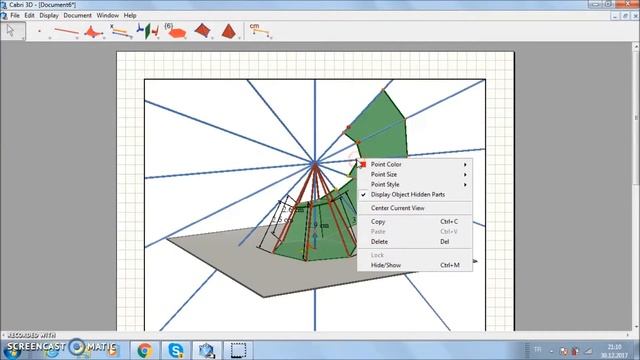The width and height of the screenshot is (640, 360).
Task: Choose Hide/Show from the context menu
Action: (415, 265)
